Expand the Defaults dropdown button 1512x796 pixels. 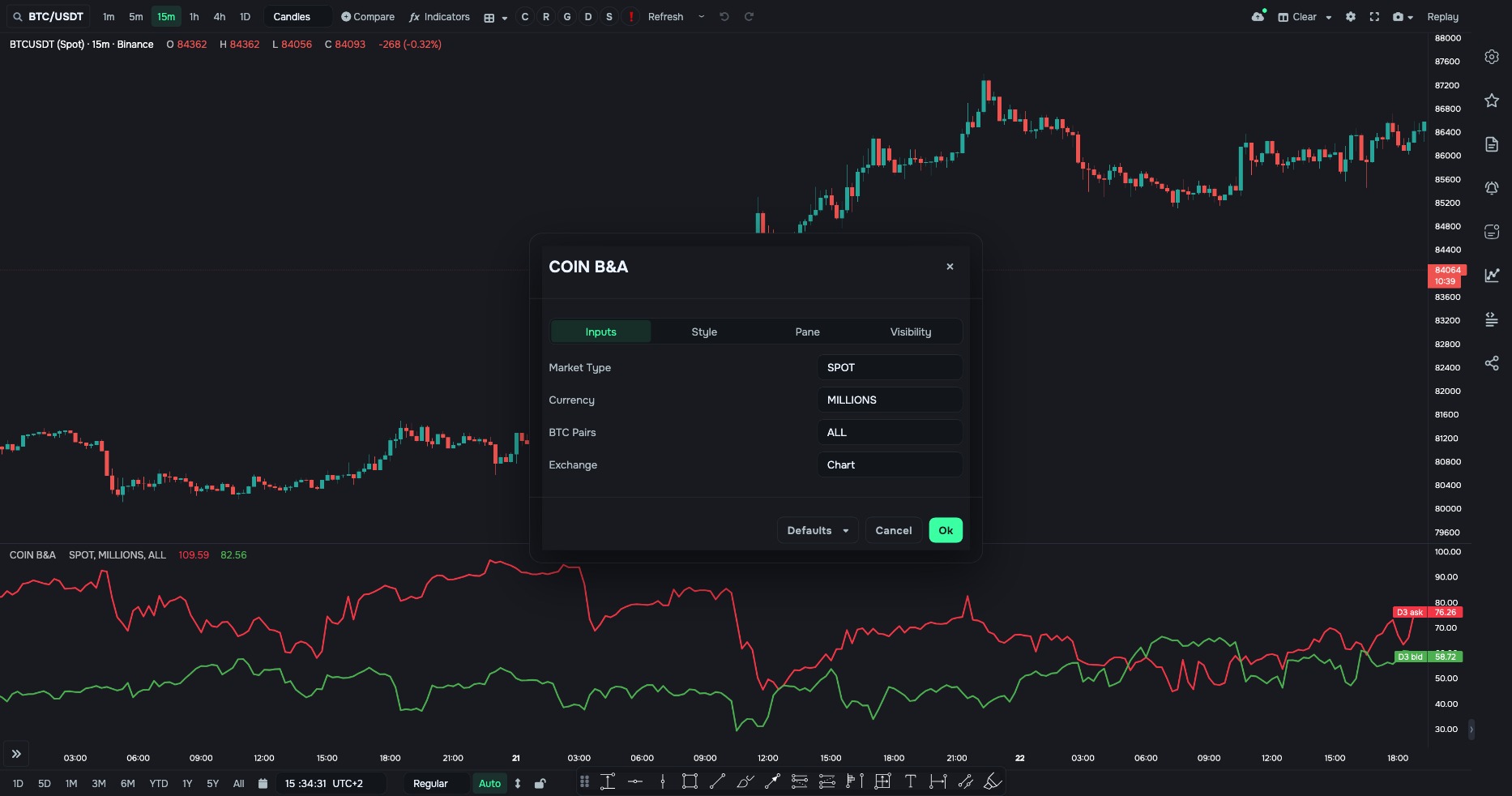tap(818, 530)
